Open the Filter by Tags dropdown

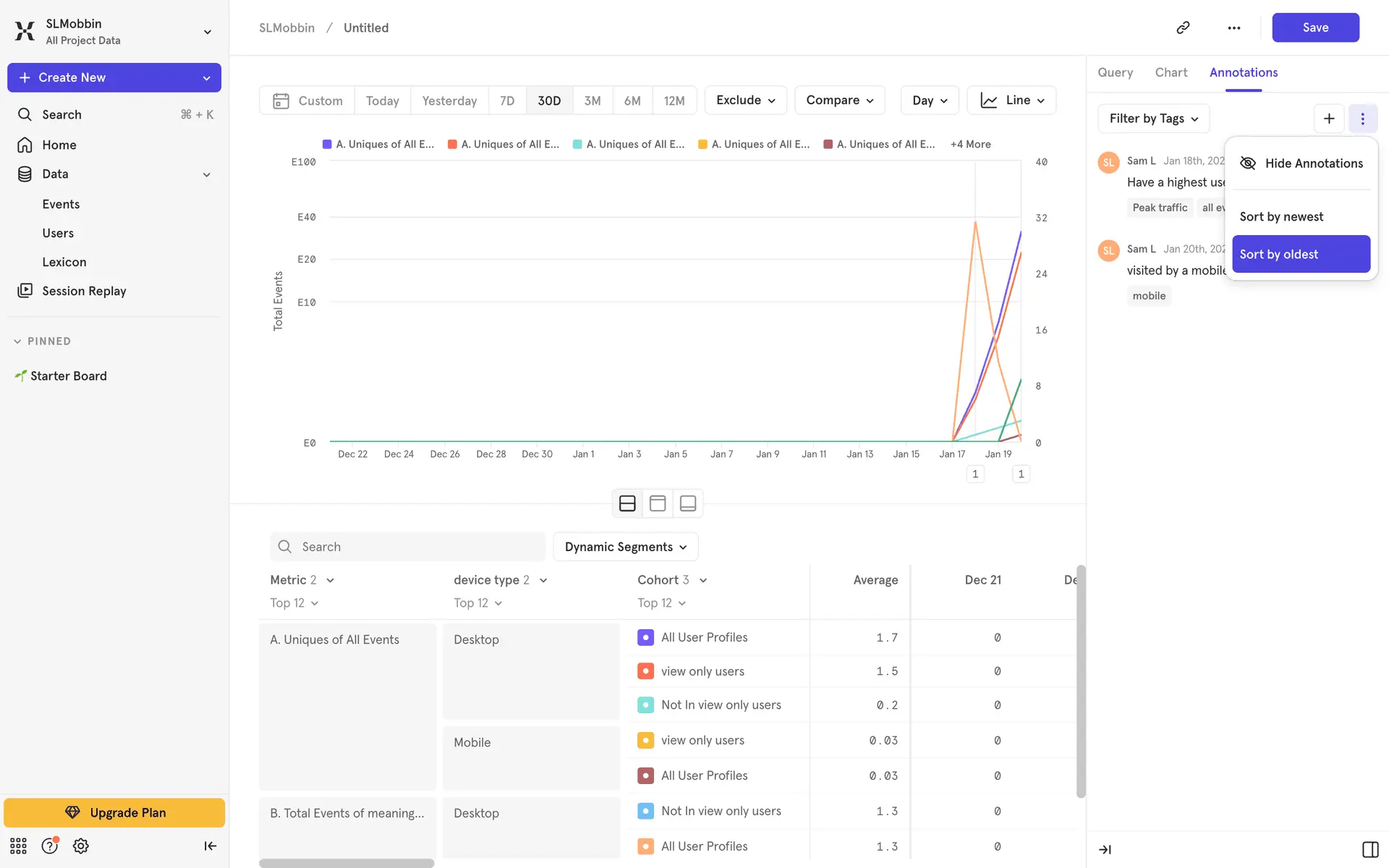point(1153,119)
